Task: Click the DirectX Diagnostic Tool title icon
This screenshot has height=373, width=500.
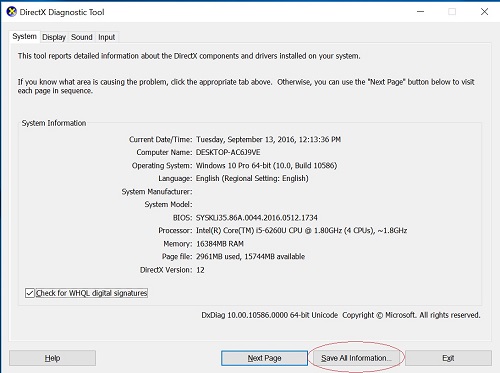Action: point(12,12)
